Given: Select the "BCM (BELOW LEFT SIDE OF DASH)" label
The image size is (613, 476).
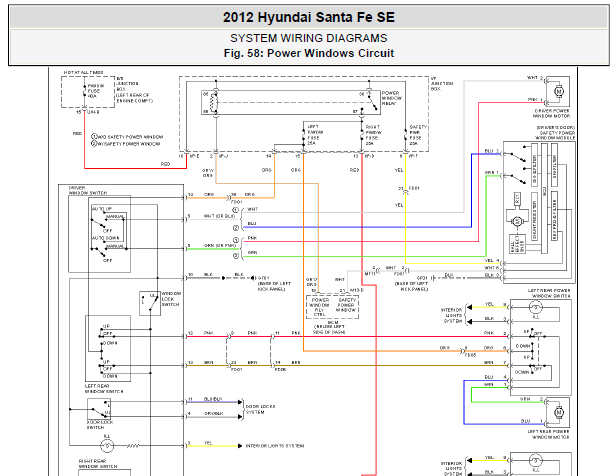Looking at the screenshot, I should coord(329,327).
